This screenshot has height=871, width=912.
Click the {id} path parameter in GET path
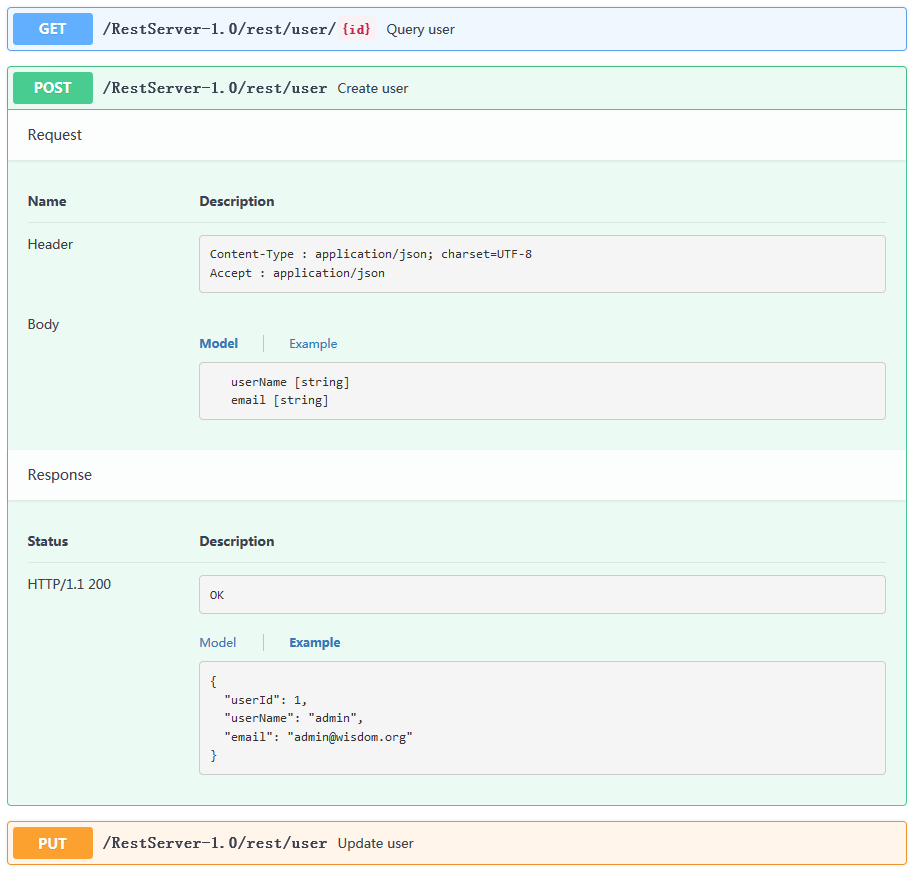[x=357, y=28]
